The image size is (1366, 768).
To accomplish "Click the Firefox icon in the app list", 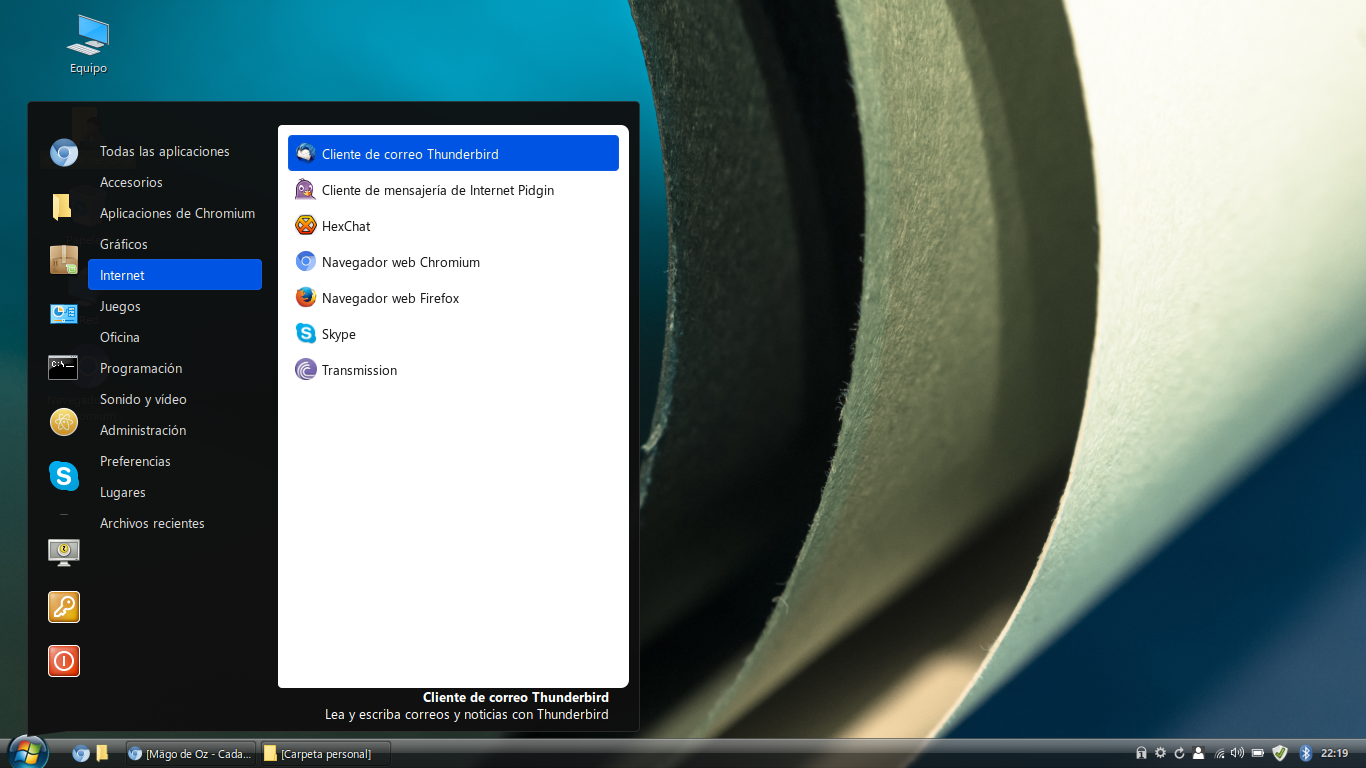I will [306, 298].
